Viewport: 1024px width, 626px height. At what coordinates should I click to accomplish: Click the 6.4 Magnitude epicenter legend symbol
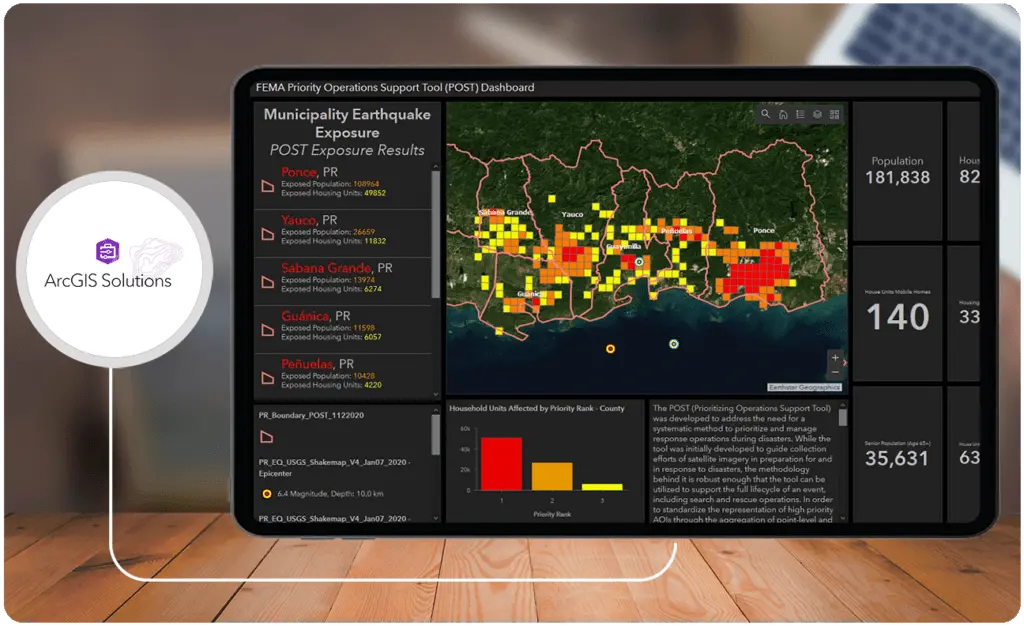tap(266, 494)
